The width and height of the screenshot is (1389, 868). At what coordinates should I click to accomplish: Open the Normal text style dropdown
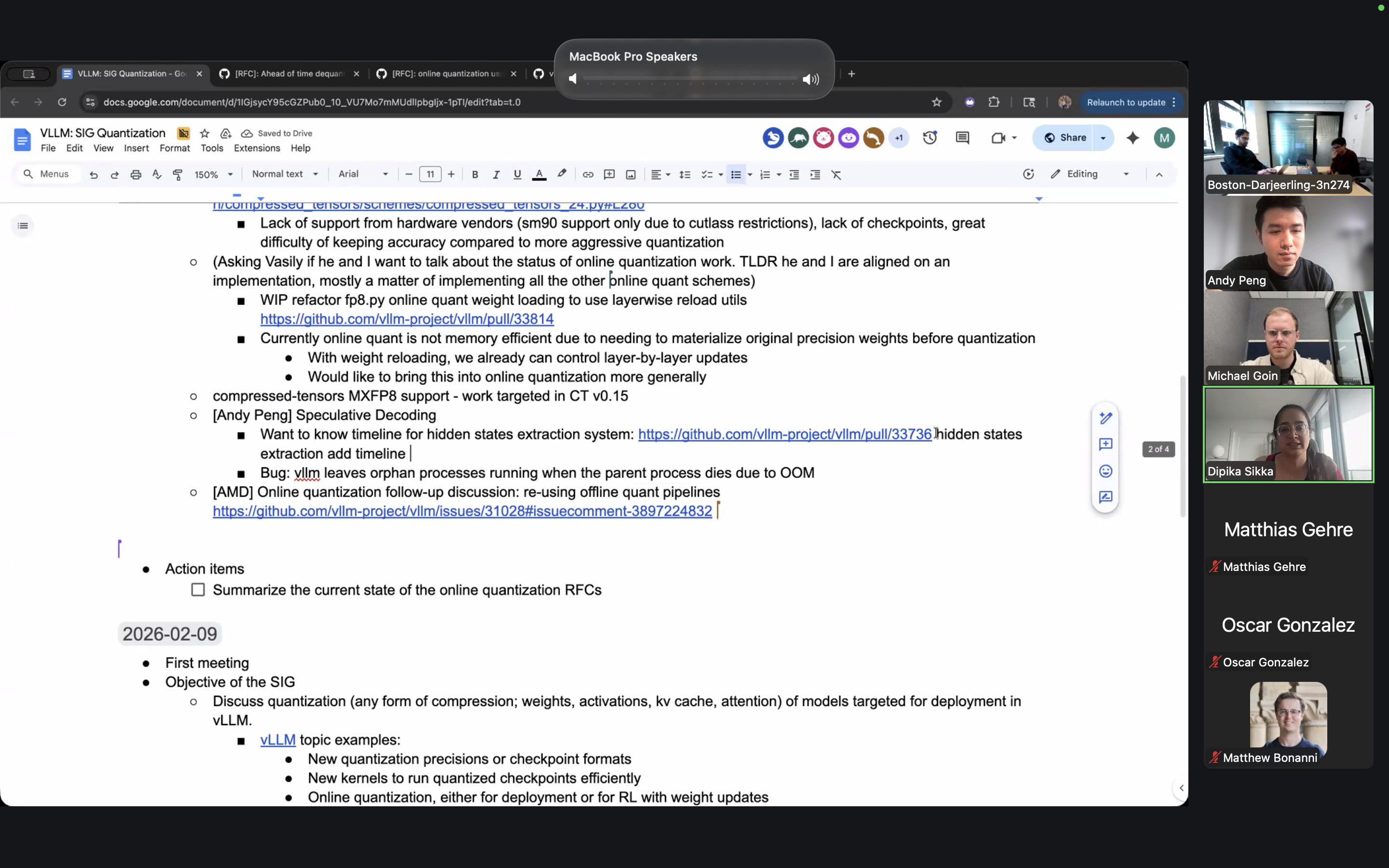point(285,174)
